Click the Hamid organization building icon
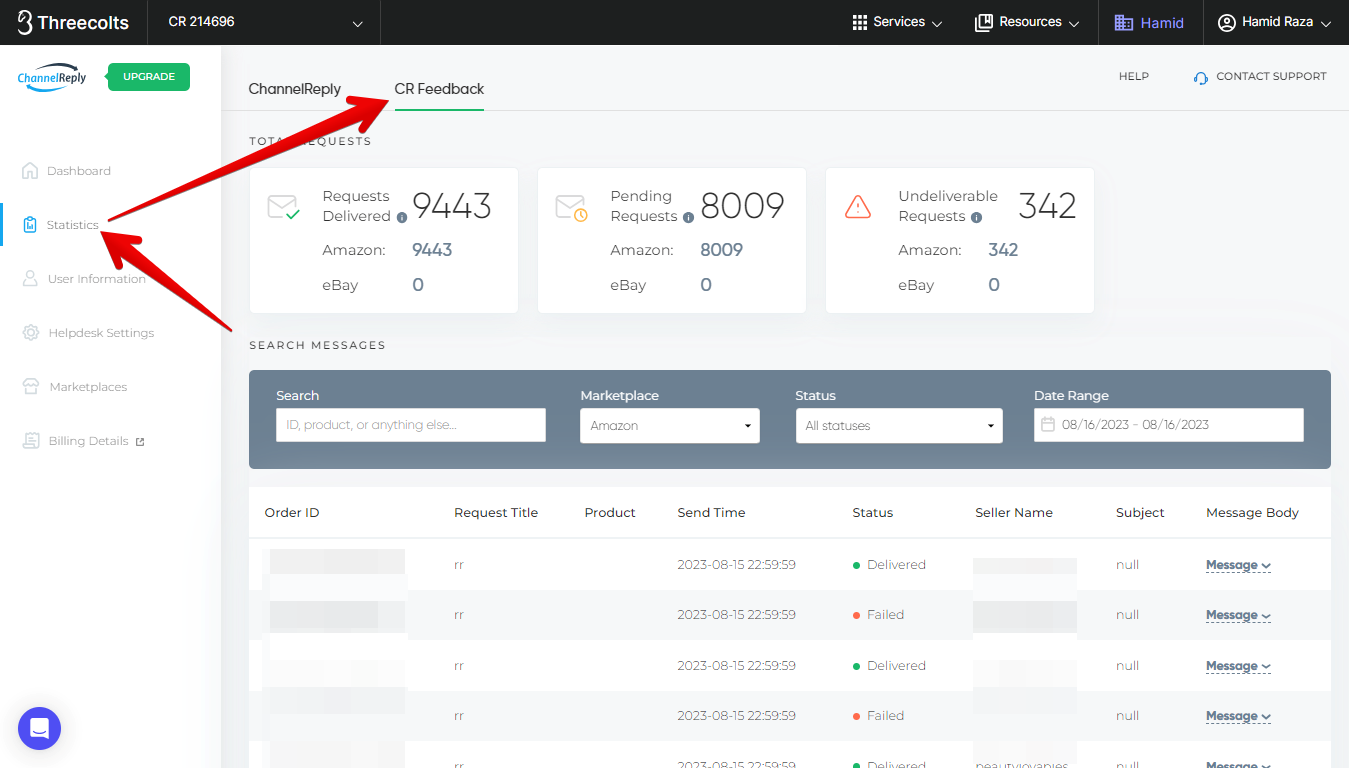 coord(1124,22)
